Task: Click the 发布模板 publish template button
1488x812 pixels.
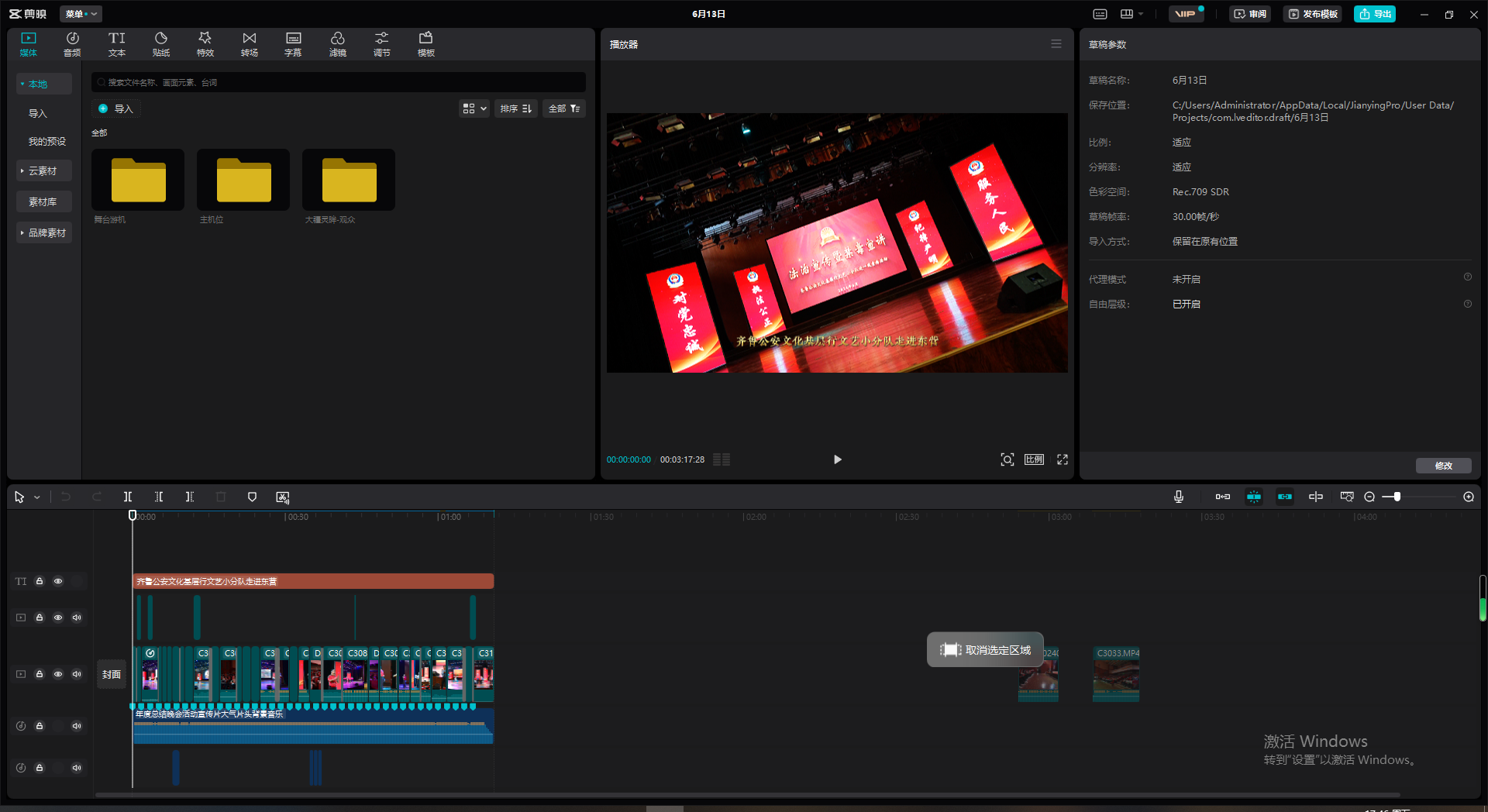Action: click(x=1313, y=14)
